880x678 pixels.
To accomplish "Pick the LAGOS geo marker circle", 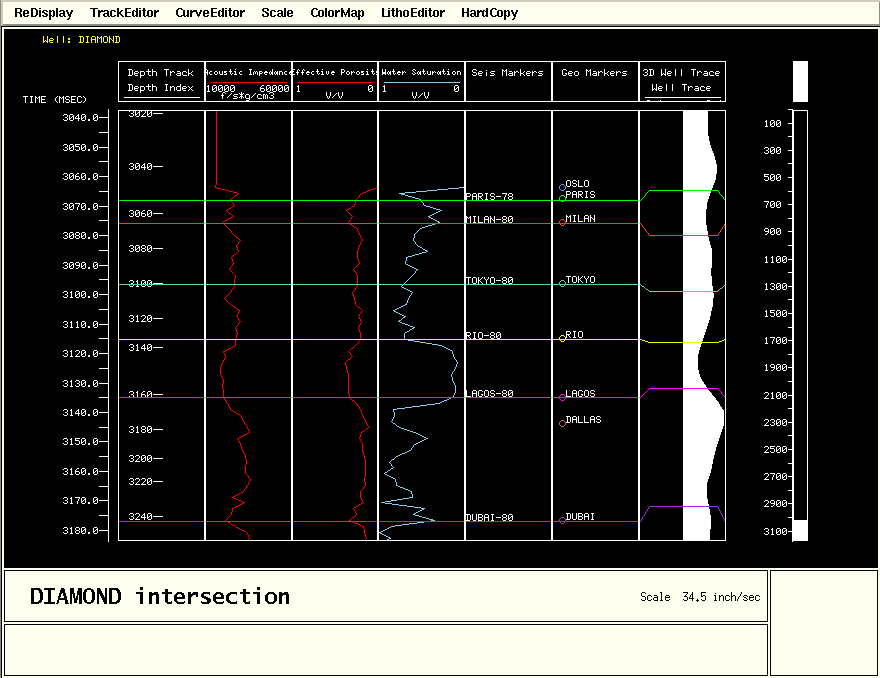I will pos(562,397).
